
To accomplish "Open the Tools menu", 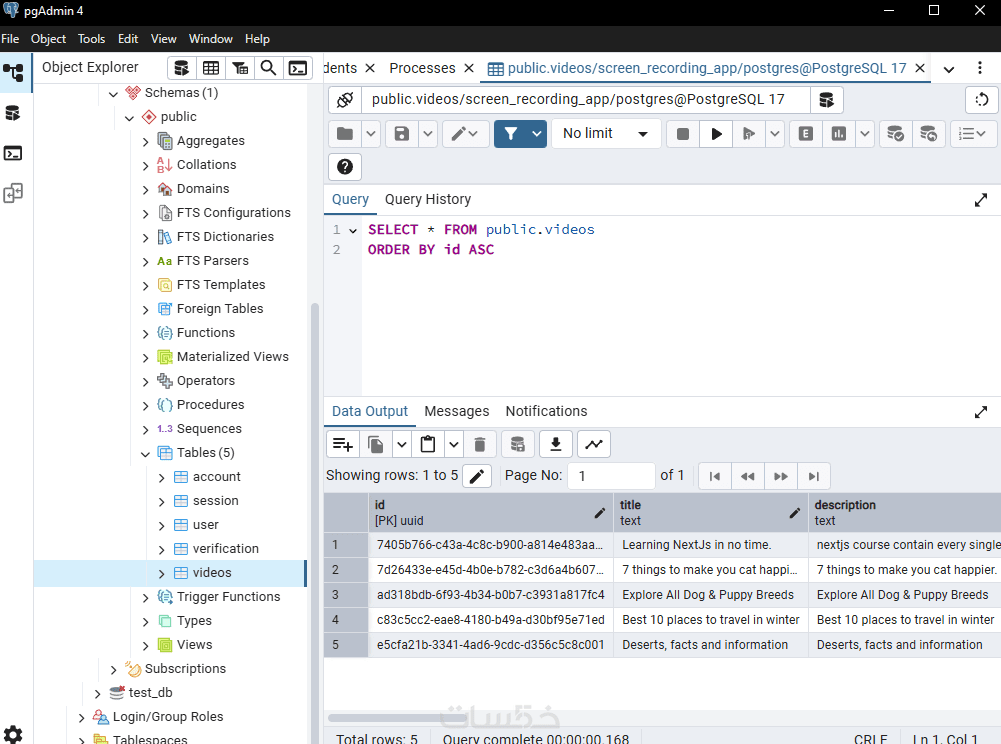I will tap(91, 39).
